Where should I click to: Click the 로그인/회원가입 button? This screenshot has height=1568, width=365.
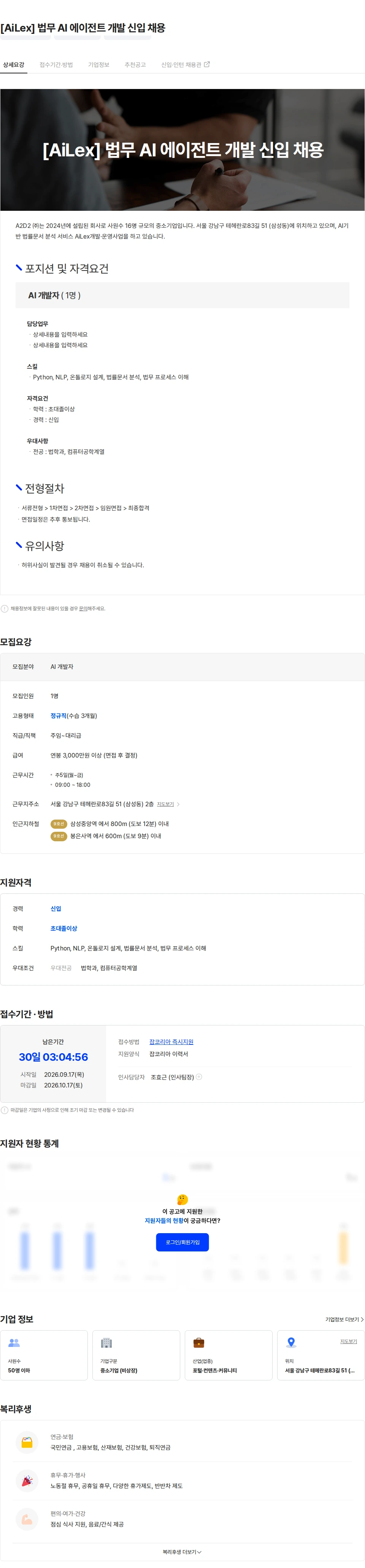[x=182, y=1242]
